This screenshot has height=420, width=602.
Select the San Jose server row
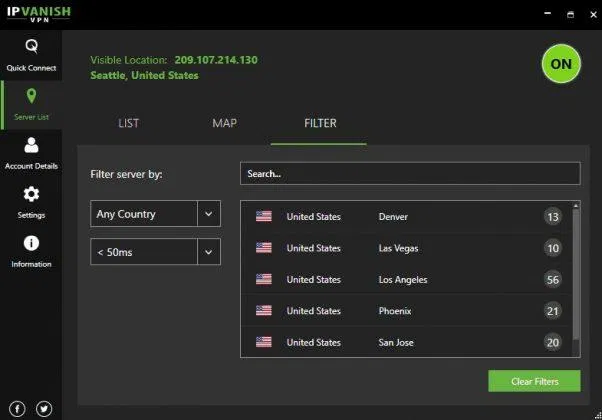400,342
